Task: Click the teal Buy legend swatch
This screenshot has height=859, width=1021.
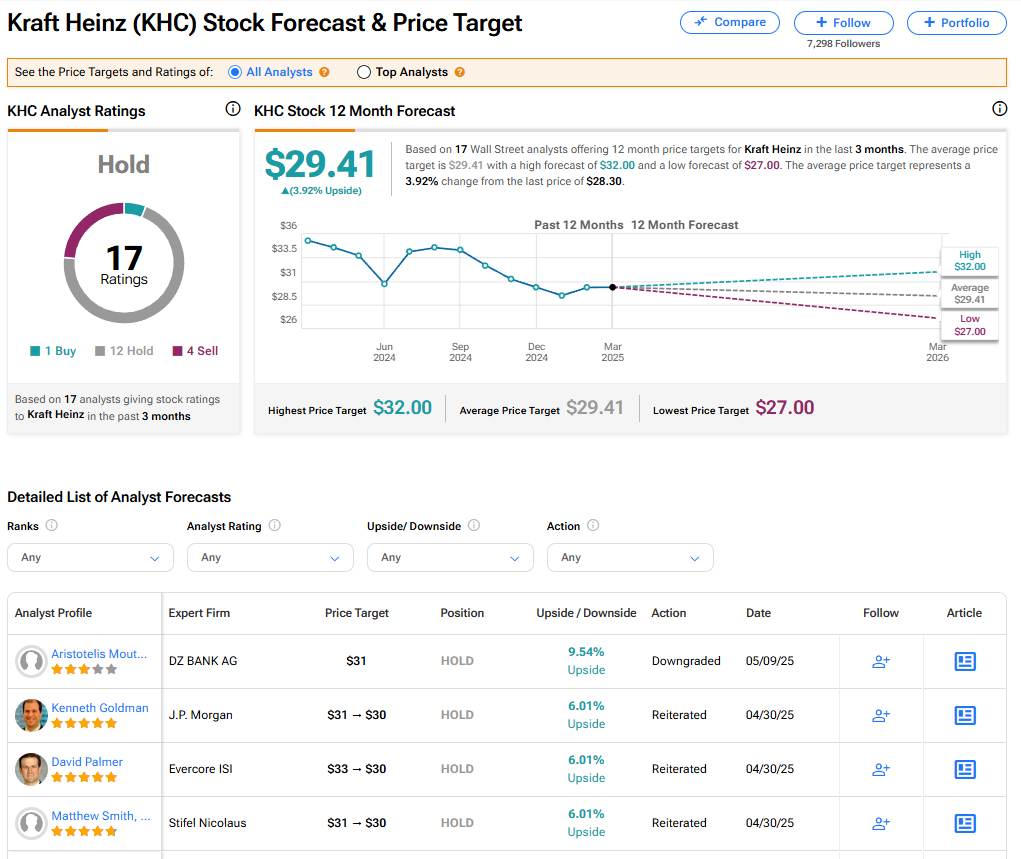Action: pos(35,351)
